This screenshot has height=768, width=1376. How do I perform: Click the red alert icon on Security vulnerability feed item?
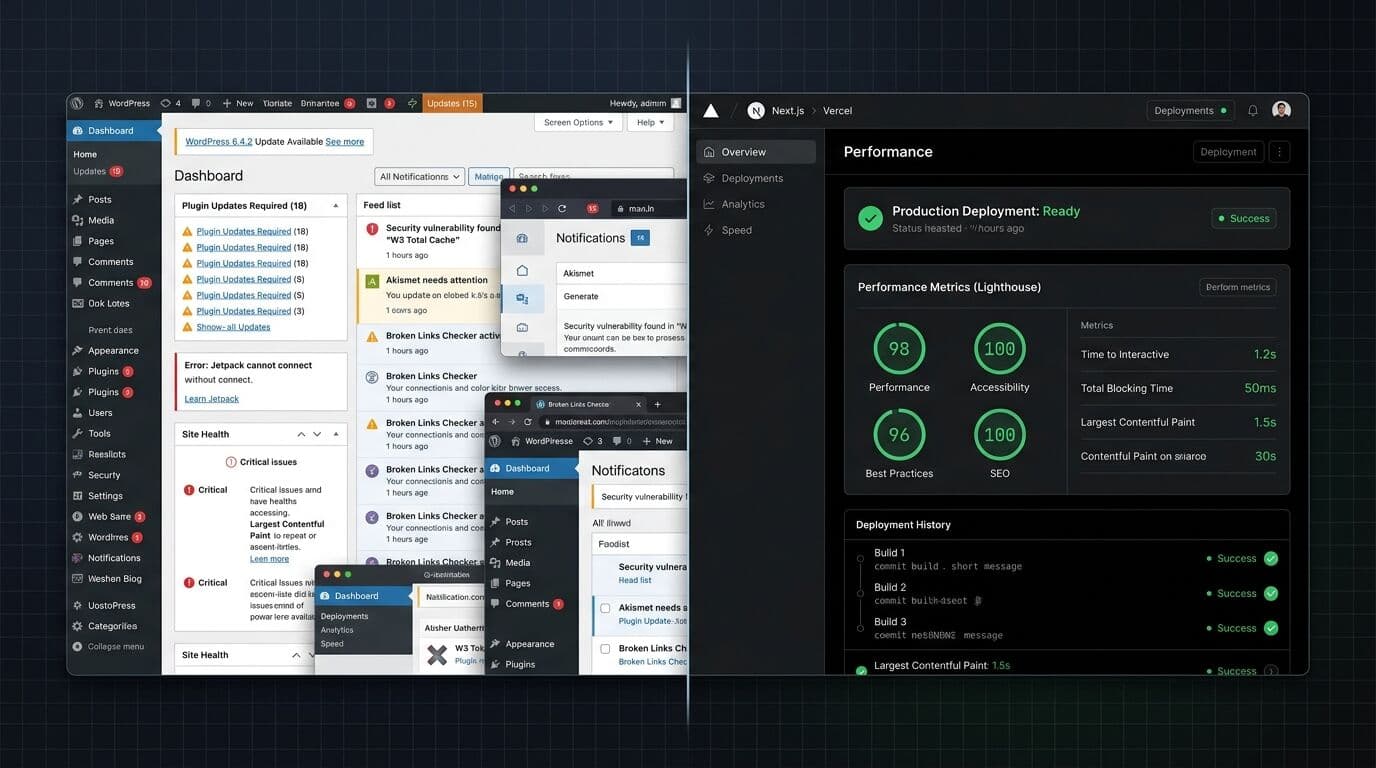(372, 229)
